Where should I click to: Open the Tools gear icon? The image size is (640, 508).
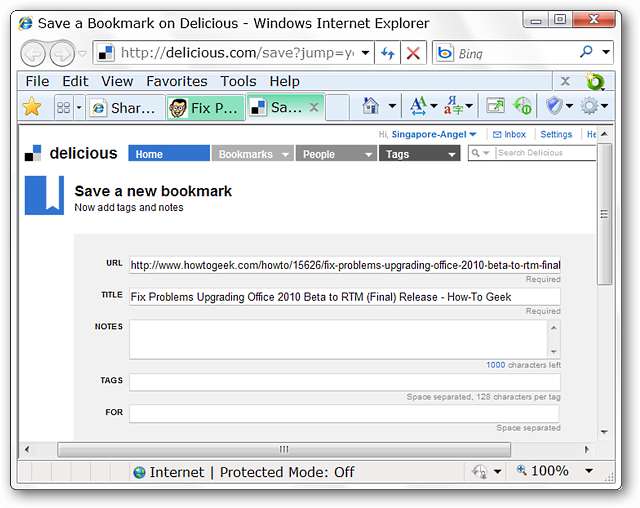pyautogui.click(x=589, y=106)
